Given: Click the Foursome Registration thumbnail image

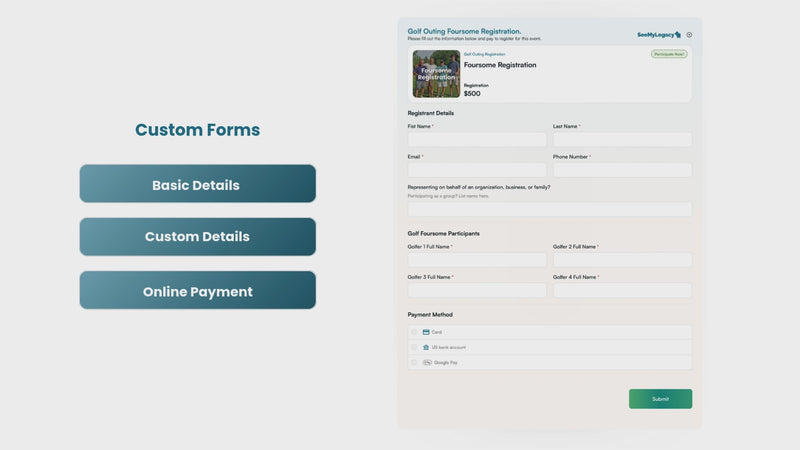Looking at the screenshot, I should tap(436, 74).
